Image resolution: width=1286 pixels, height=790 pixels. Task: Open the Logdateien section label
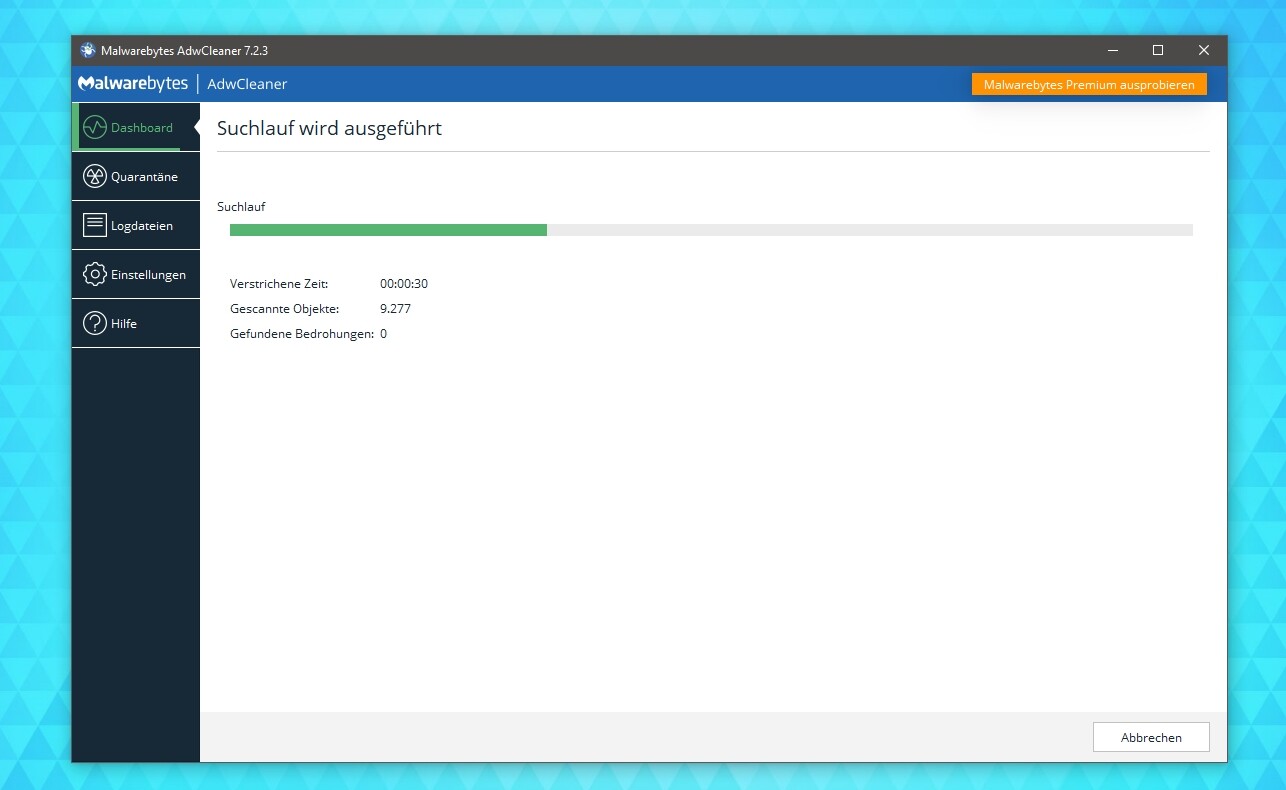point(142,226)
